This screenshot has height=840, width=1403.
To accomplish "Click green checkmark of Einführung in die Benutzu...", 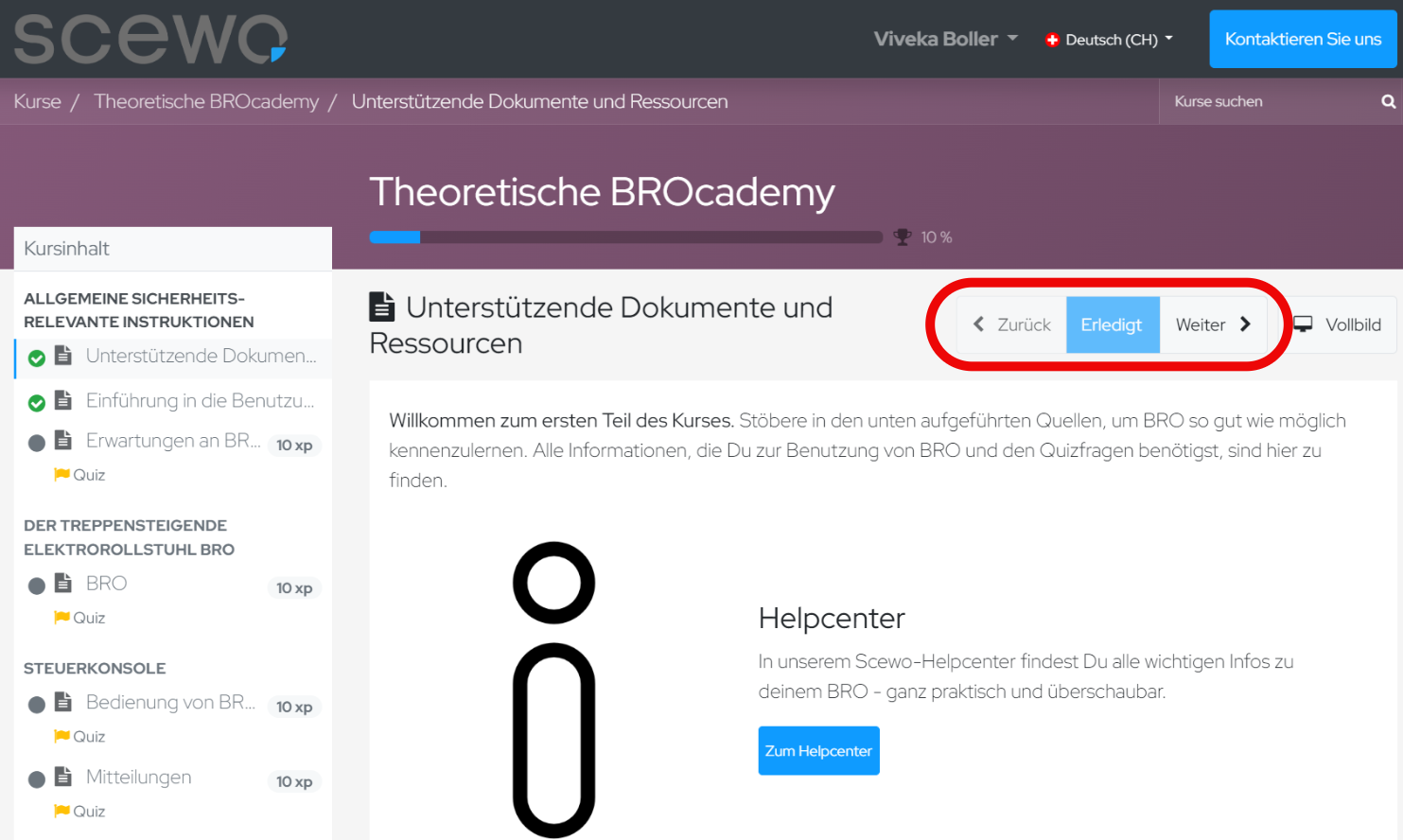I will (x=37, y=404).
